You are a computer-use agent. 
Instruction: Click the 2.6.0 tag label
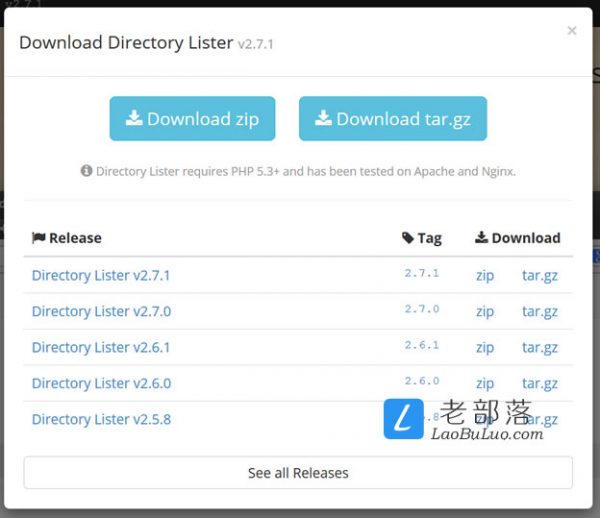[x=422, y=381]
